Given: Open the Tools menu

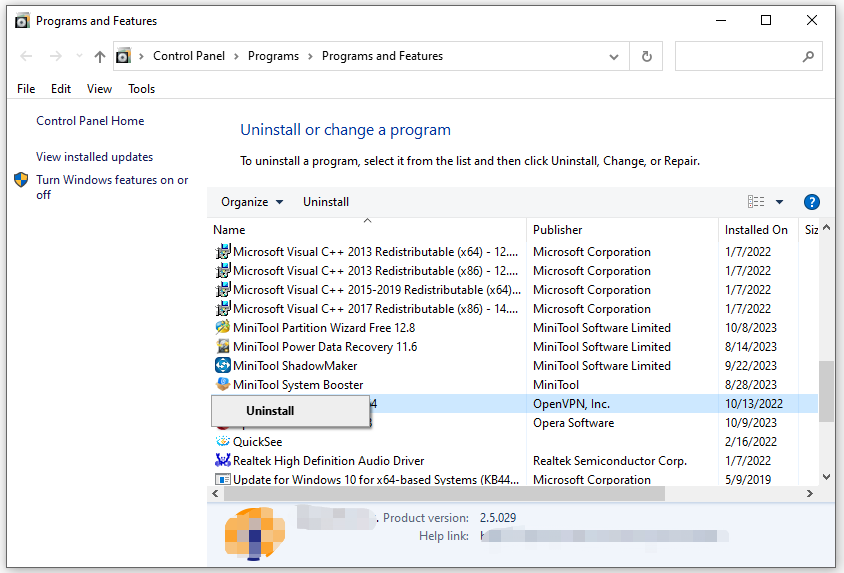Looking at the screenshot, I should 142,89.
